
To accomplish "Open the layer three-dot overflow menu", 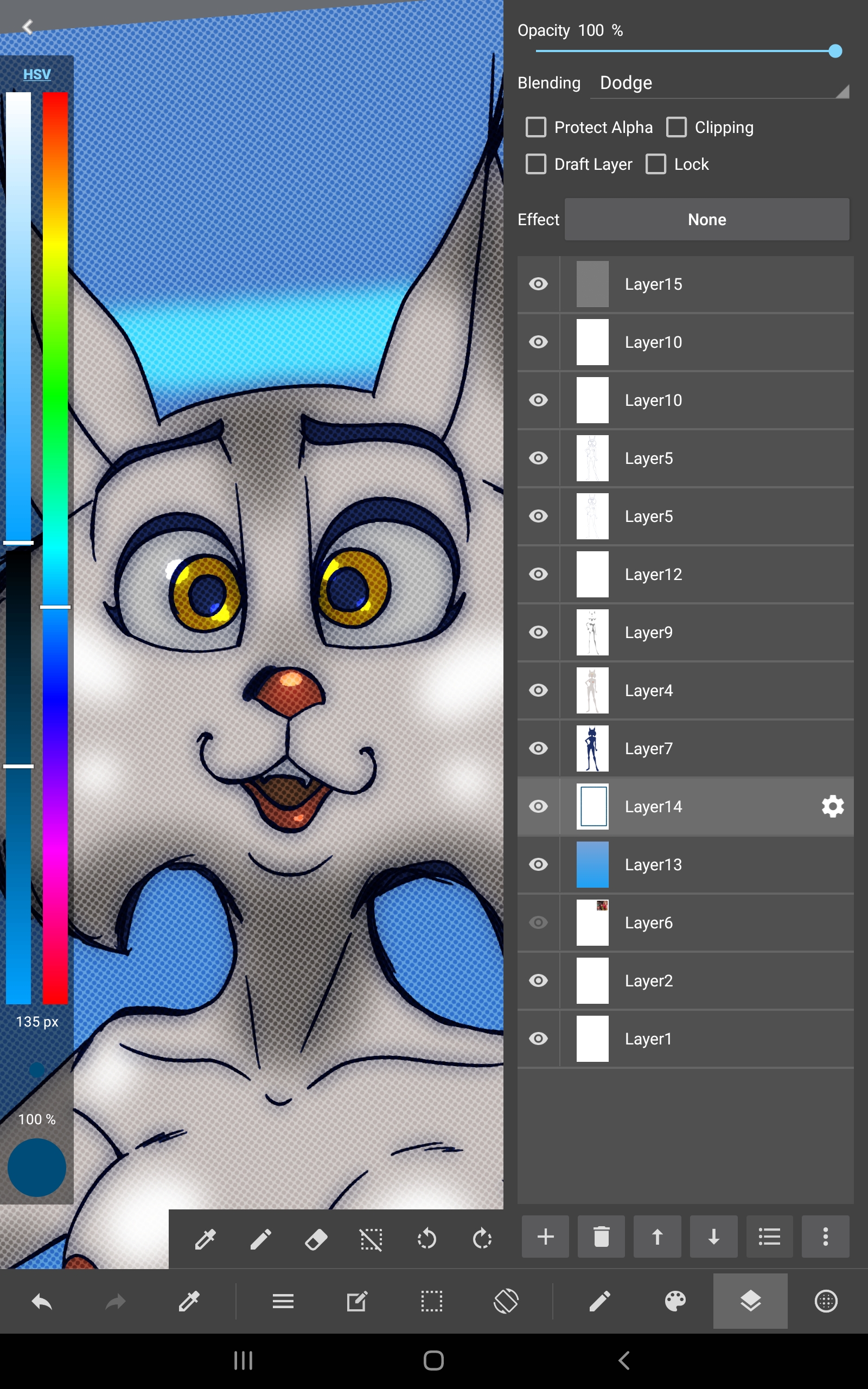I will click(825, 1237).
